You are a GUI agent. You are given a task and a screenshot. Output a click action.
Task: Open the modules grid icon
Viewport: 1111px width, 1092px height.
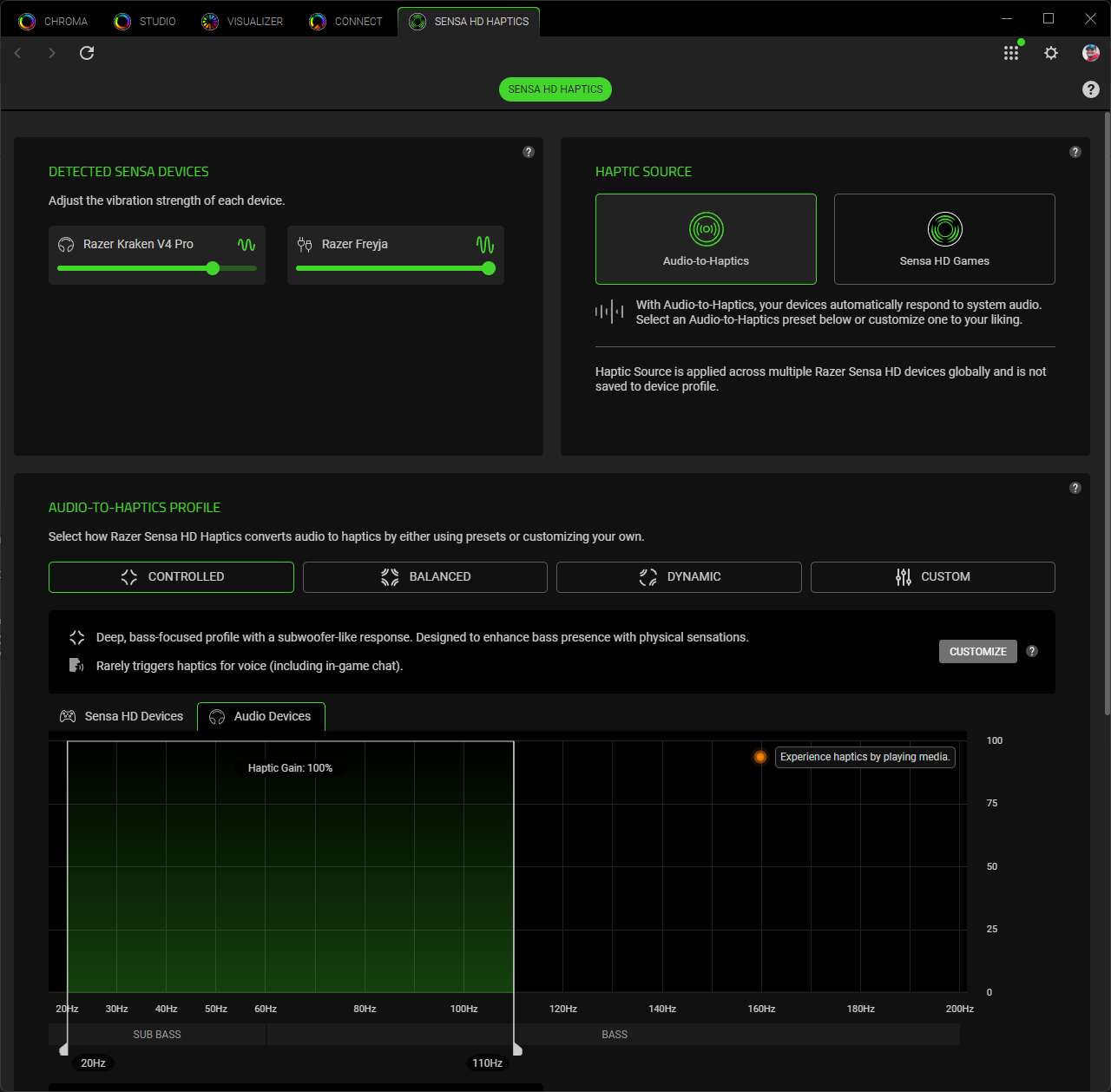tap(1011, 53)
